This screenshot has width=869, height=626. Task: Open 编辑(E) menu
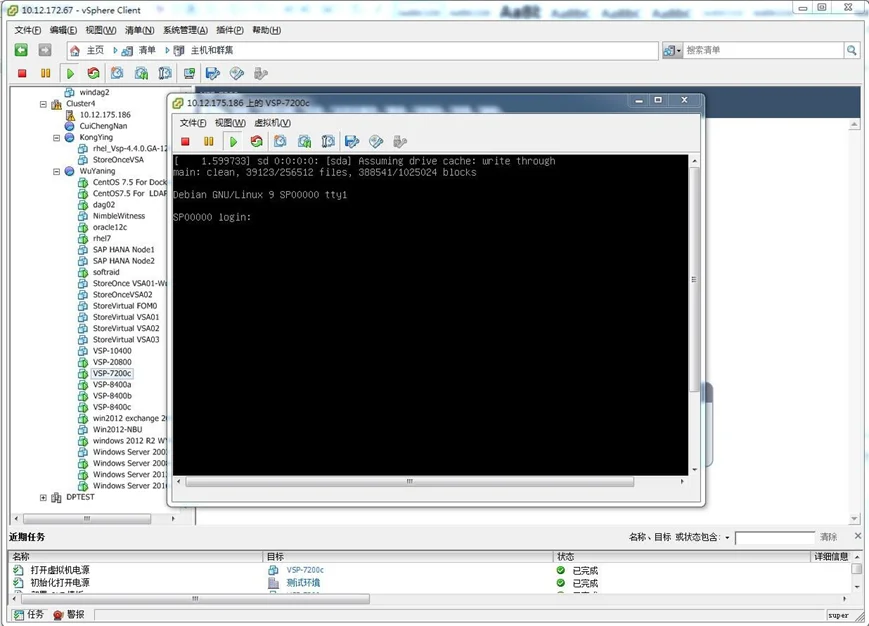(63, 30)
